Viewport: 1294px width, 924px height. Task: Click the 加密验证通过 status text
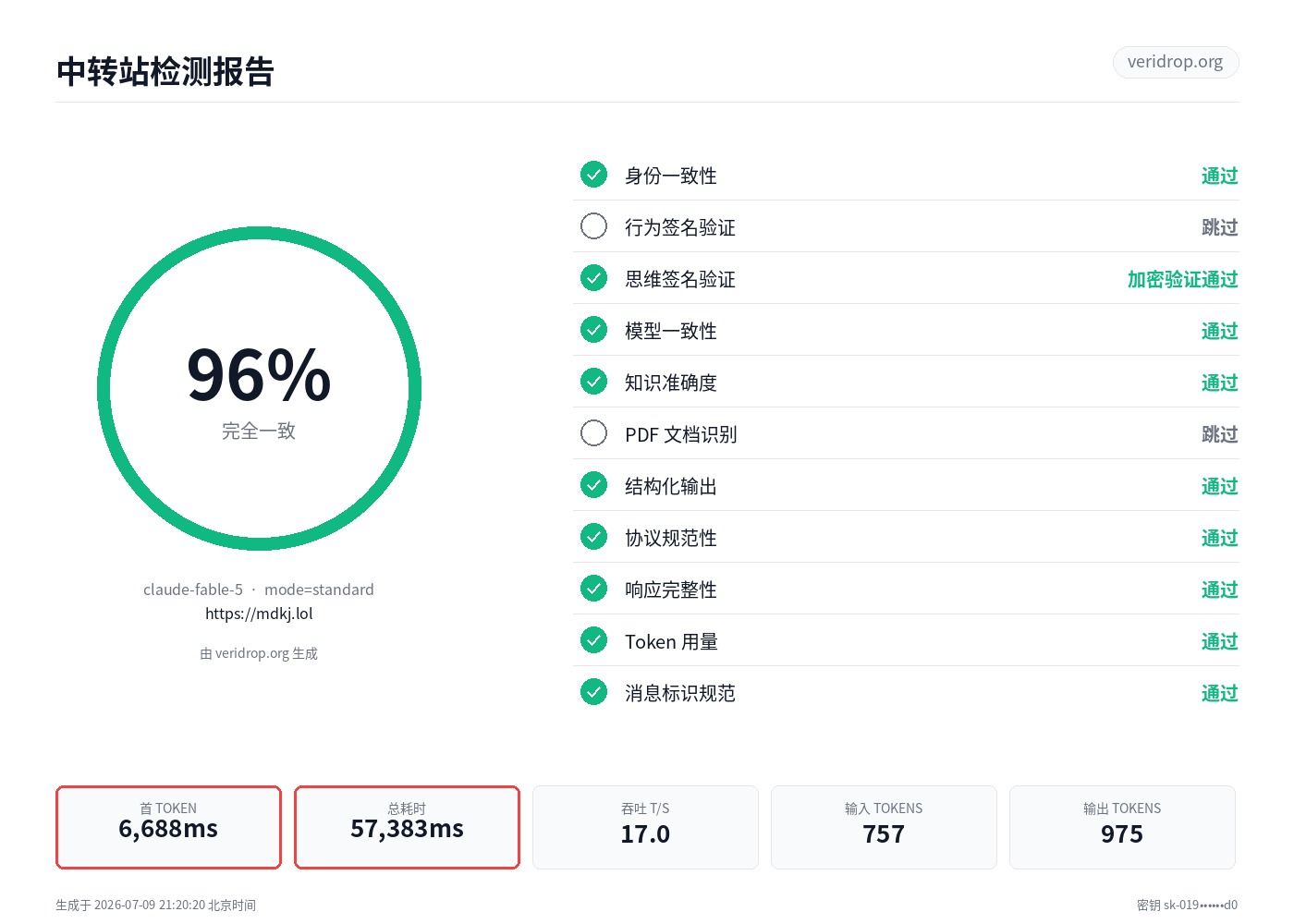click(x=1182, y=279)
